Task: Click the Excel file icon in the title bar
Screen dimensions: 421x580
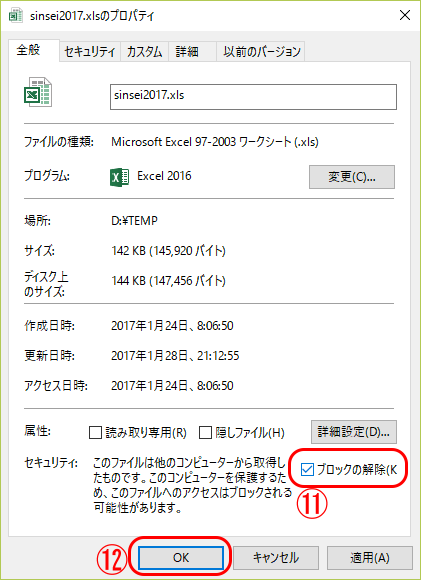Action: (16, 16)
